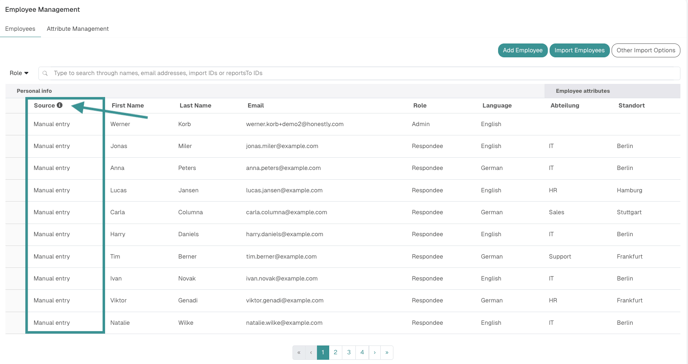Open Other Import Options
688x364 pixels.
point(646,50)
